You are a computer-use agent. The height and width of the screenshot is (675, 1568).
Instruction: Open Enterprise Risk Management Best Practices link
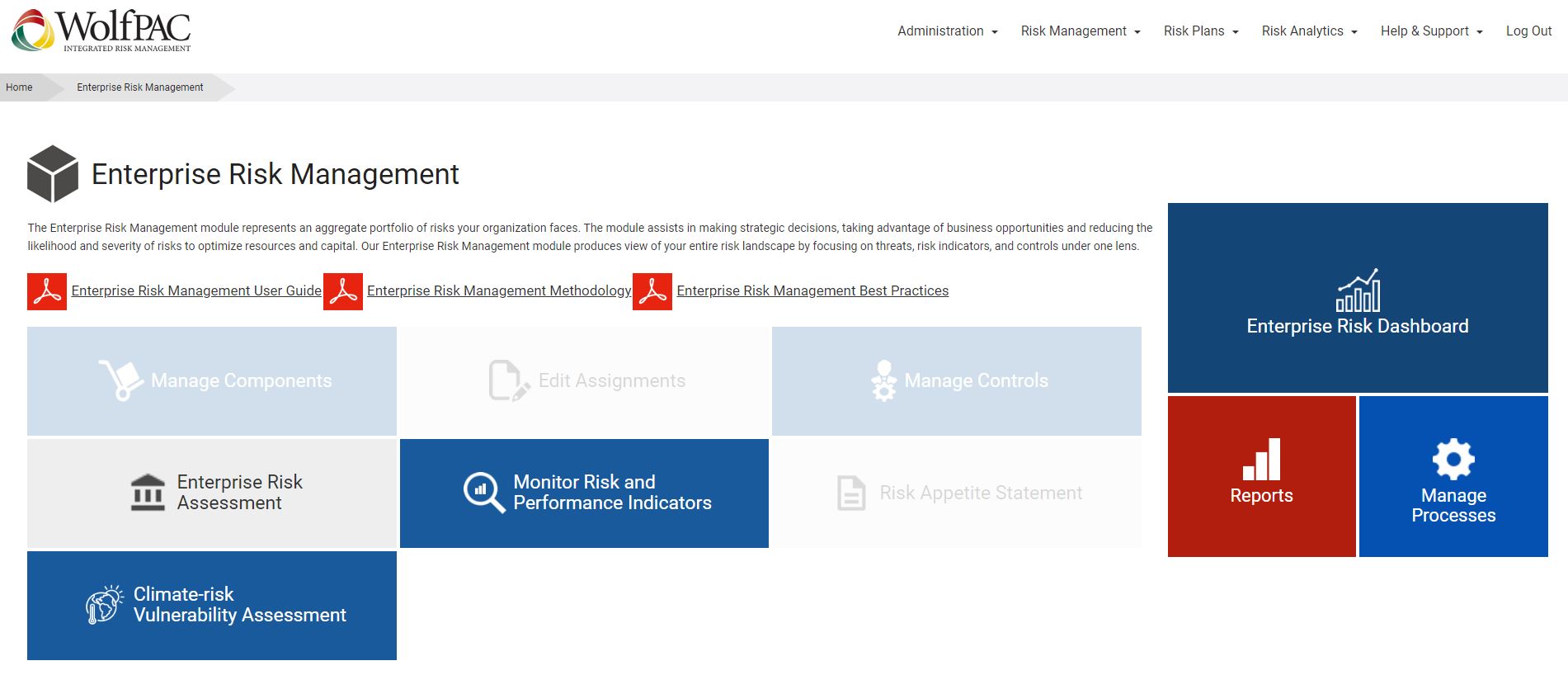click(812, 291)
